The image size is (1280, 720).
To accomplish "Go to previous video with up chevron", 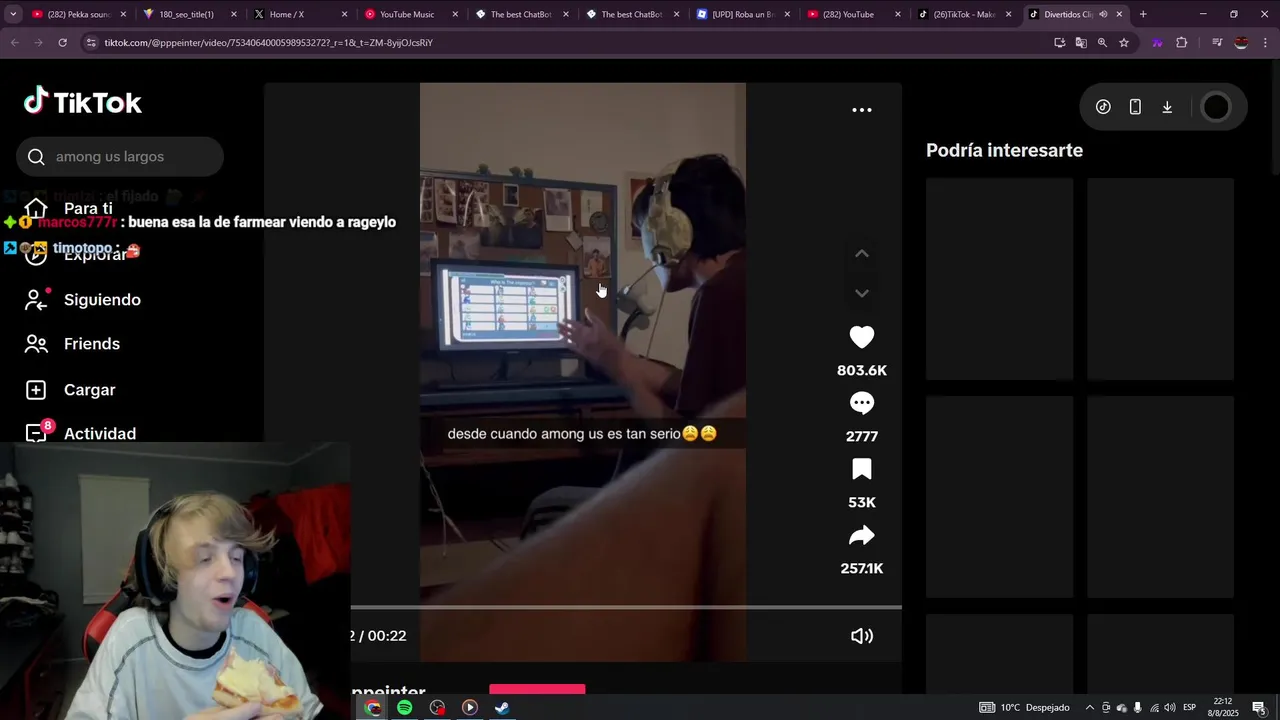I will pos(861,254).
